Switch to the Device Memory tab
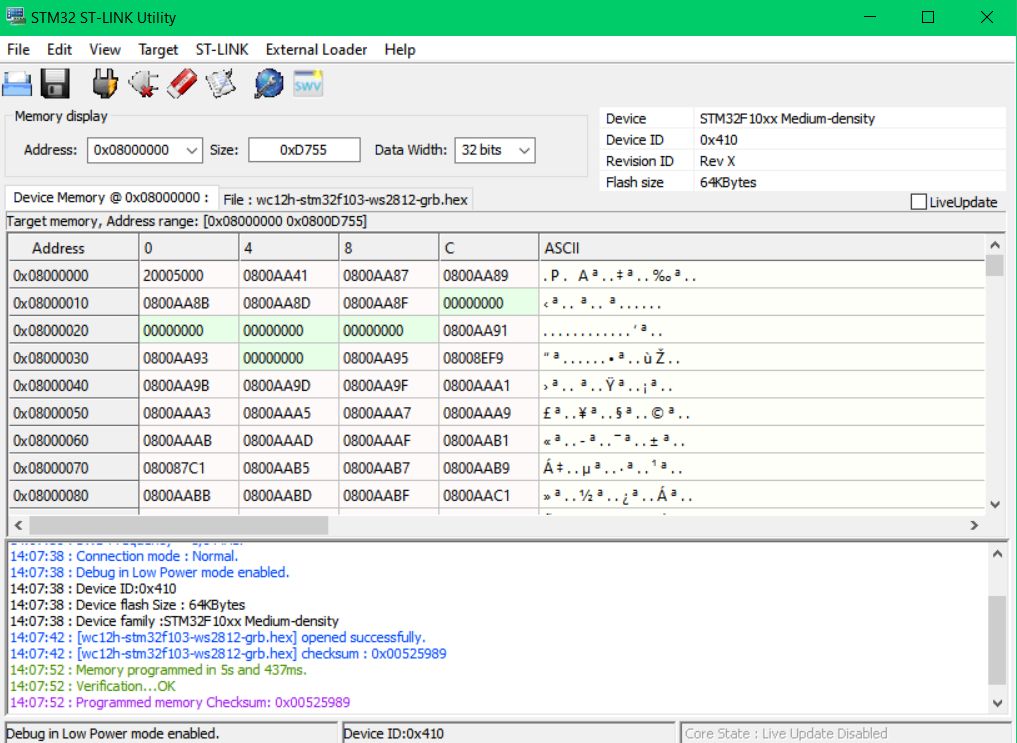Screen dimensions: 1017x743 click(110, 198)
